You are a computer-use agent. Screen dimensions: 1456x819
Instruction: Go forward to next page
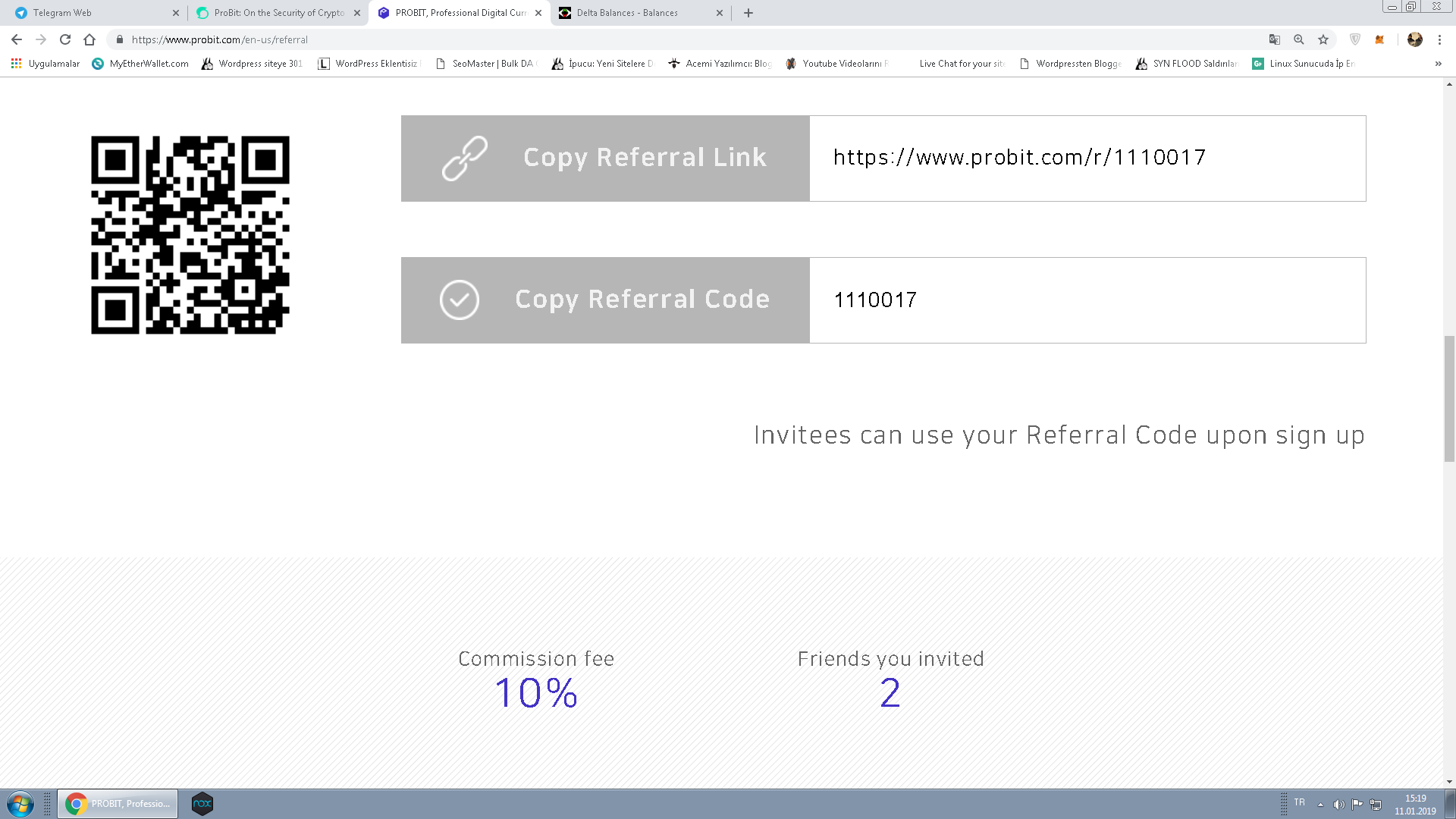(x=41, y=39)
